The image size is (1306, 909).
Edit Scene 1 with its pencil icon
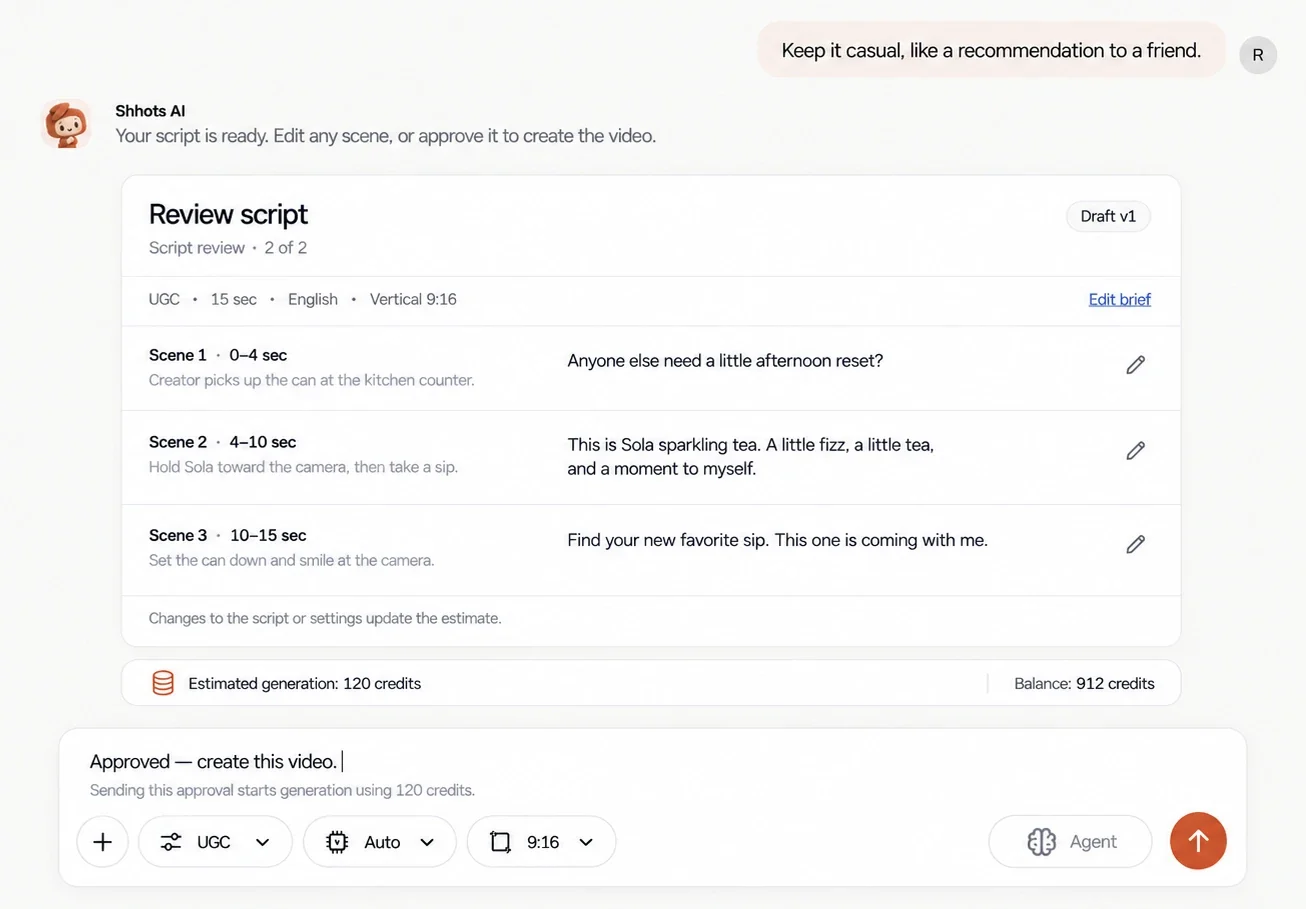click(1135, 365)
